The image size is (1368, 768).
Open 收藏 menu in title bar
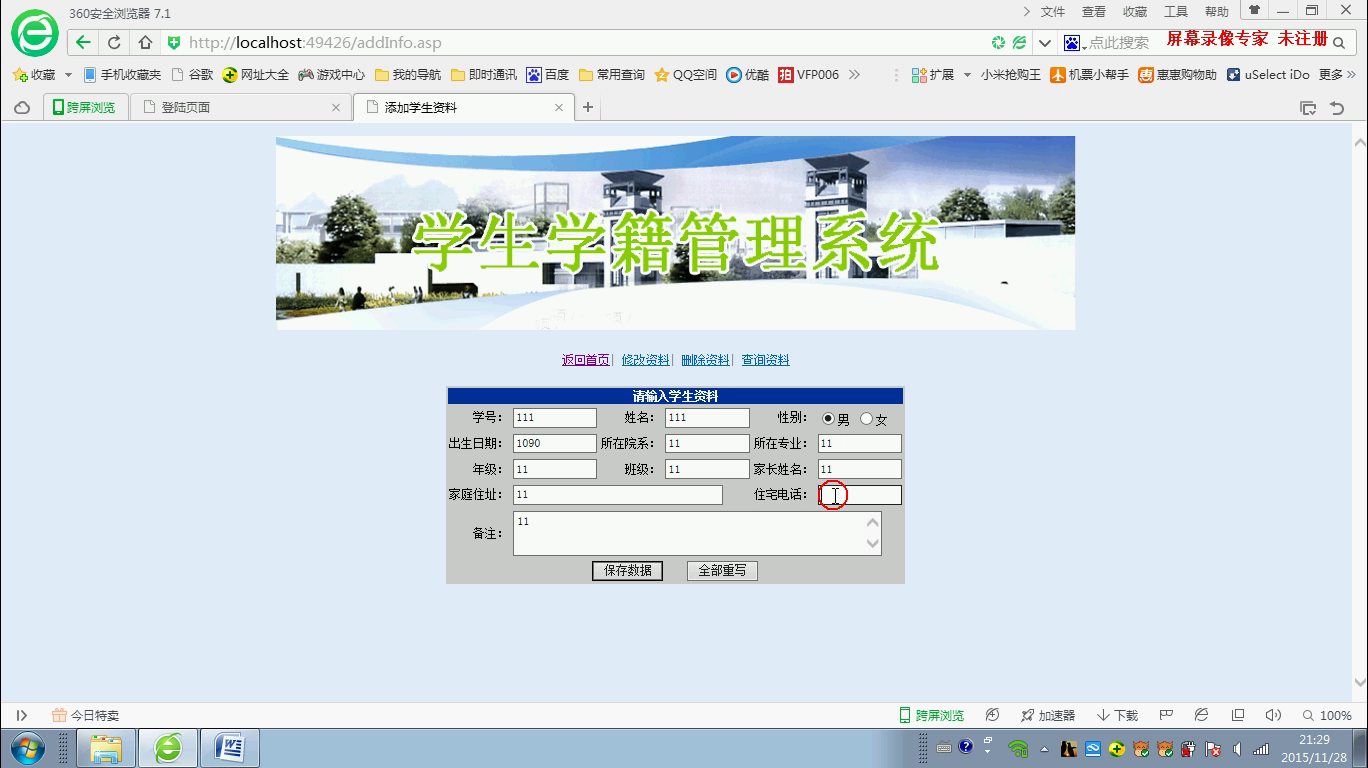click(x=1135, y=12)
